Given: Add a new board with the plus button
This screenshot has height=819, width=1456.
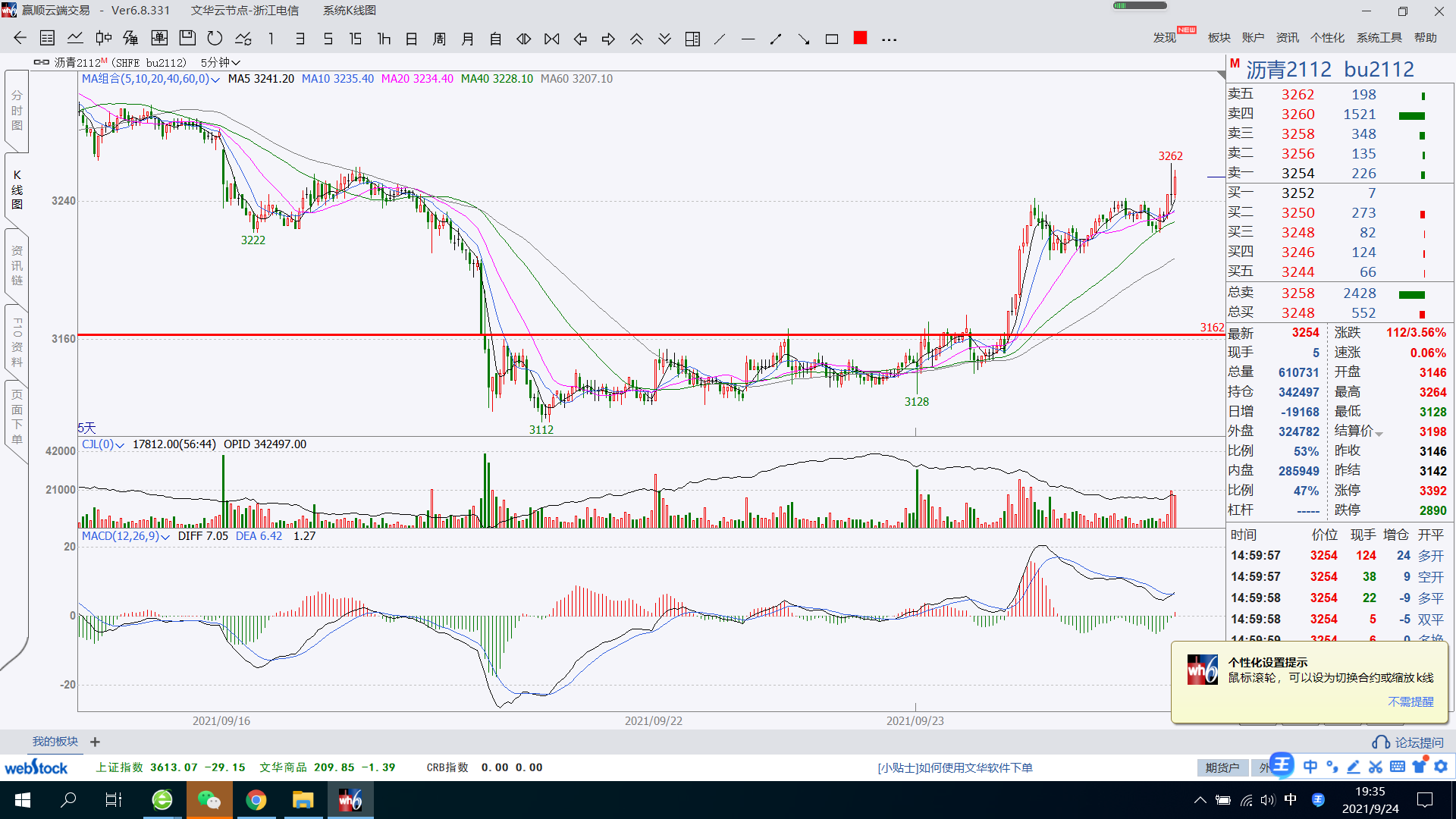Looking at the screenshot, I should pyautogui.click(x=95, y=742).
